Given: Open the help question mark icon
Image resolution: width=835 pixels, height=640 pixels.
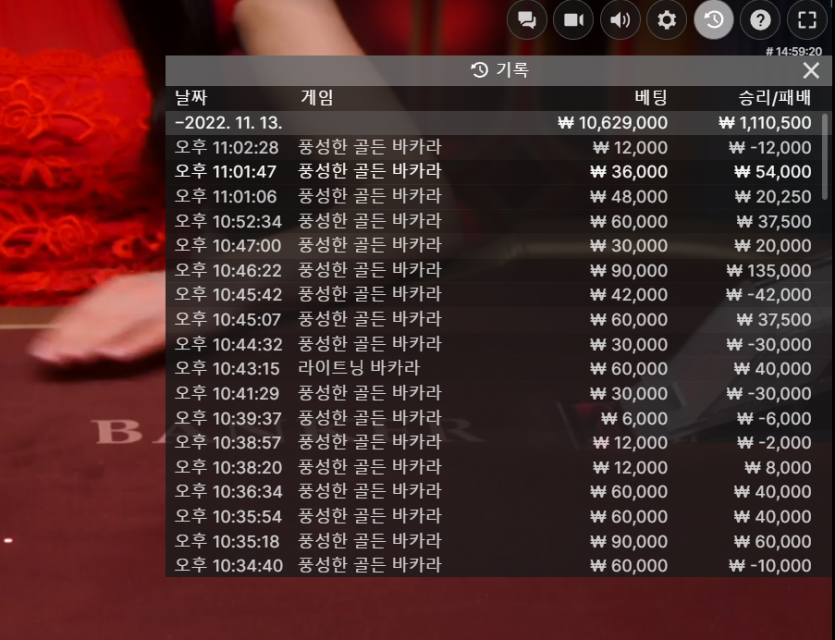Looking at the screenshot, I should pyautogui.click(x=760, y=20).
